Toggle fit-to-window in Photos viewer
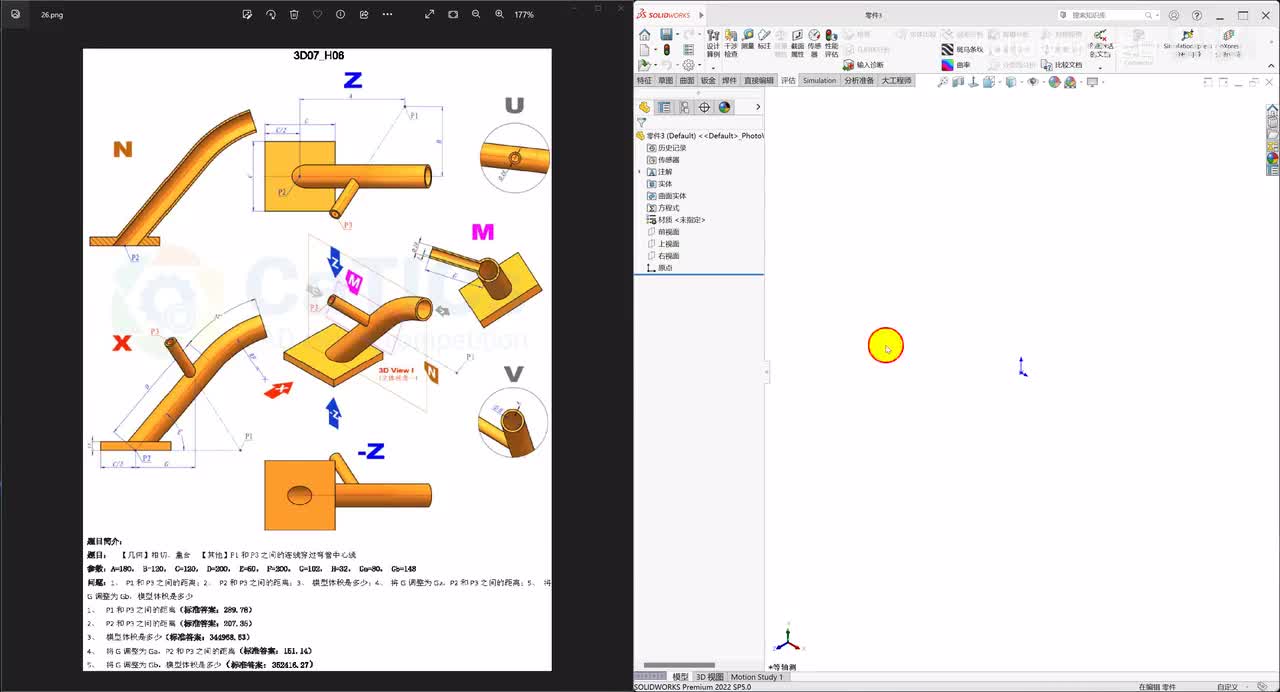Image resolution: width=1280 pixels, height=692 pixels. pos(453,14)
